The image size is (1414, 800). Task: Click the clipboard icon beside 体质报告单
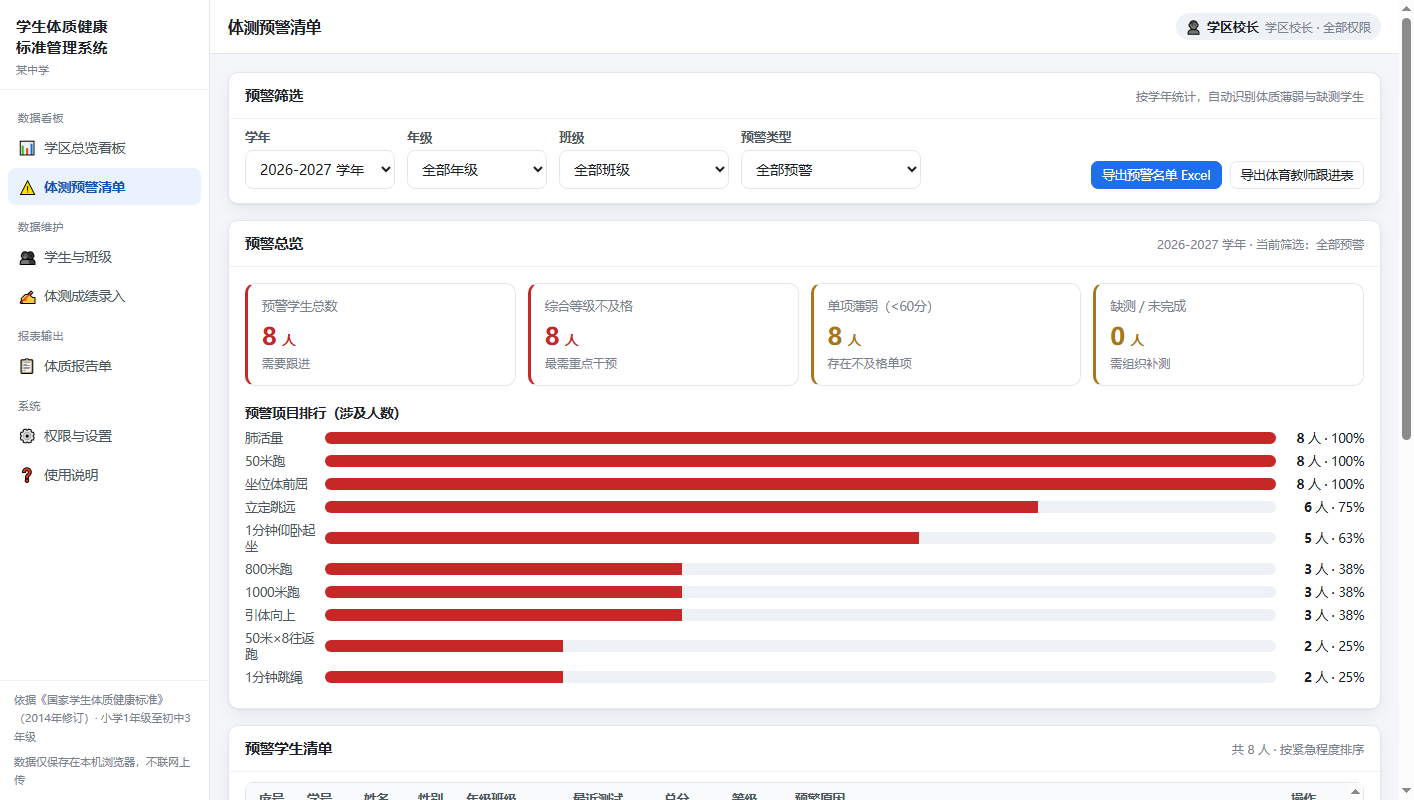coord(27,366)
